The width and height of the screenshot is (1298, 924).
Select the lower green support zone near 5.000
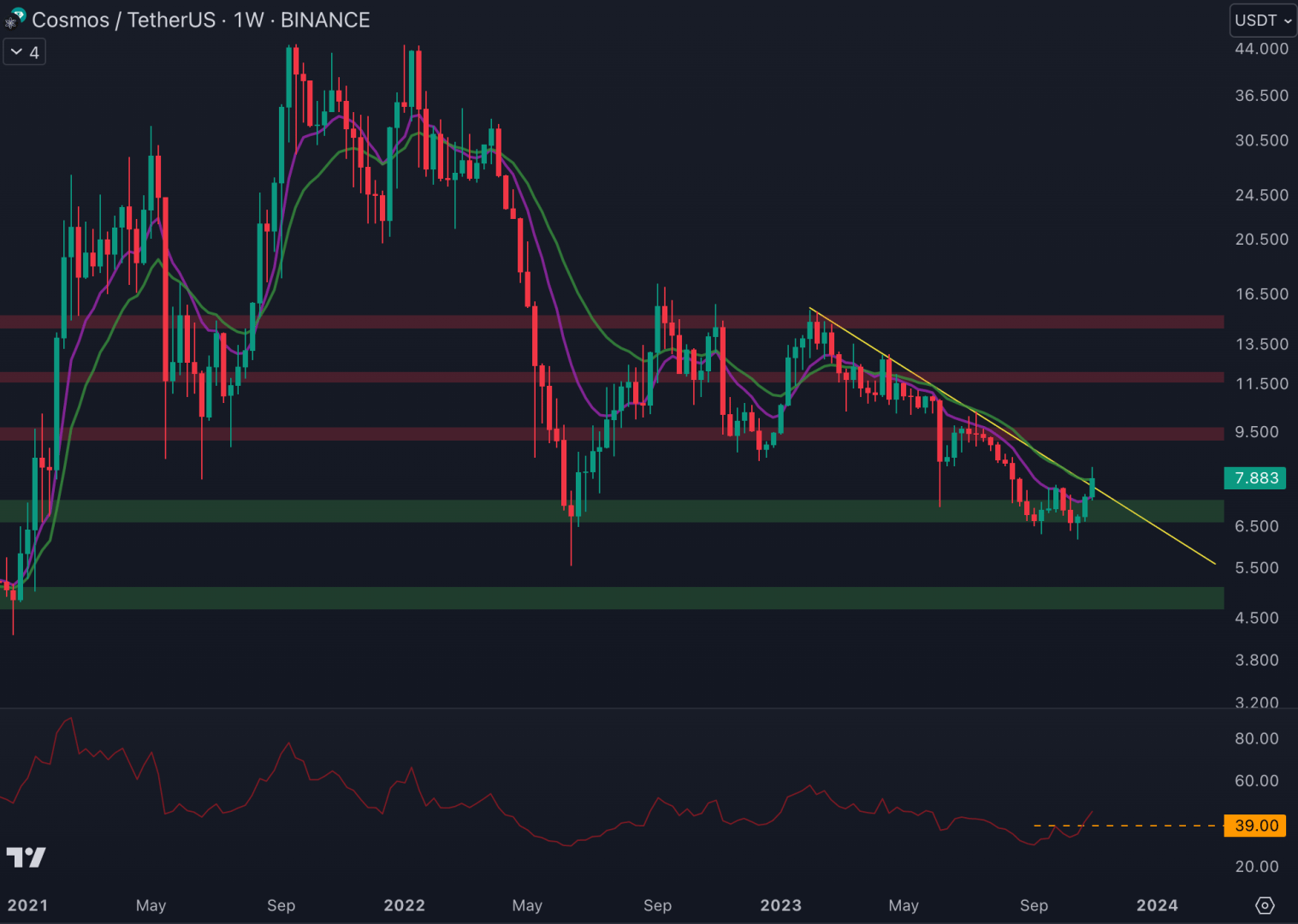[x=599, y=598]
